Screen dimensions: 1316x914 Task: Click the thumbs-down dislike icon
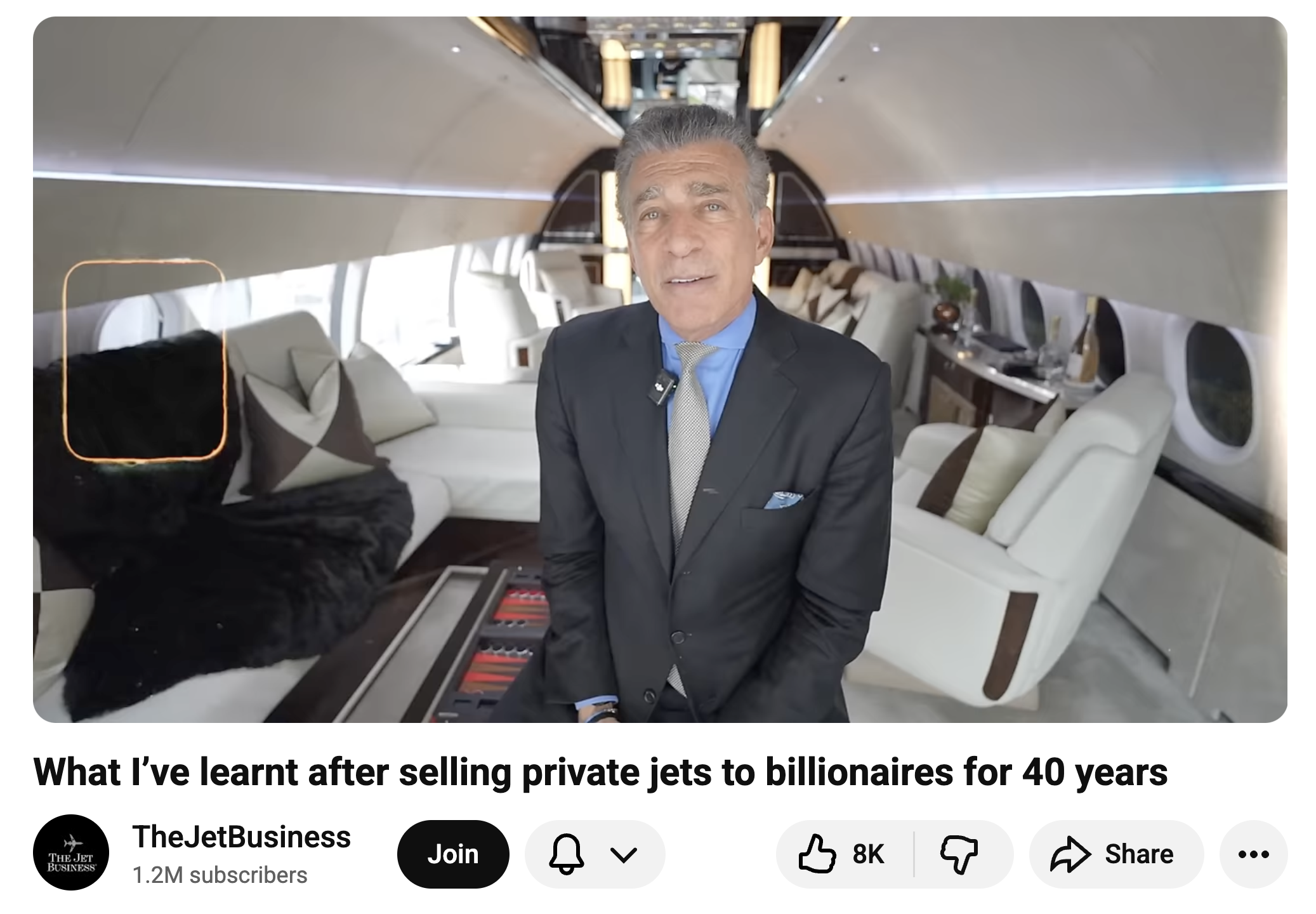pyautogui.click(x=958, y=854)
